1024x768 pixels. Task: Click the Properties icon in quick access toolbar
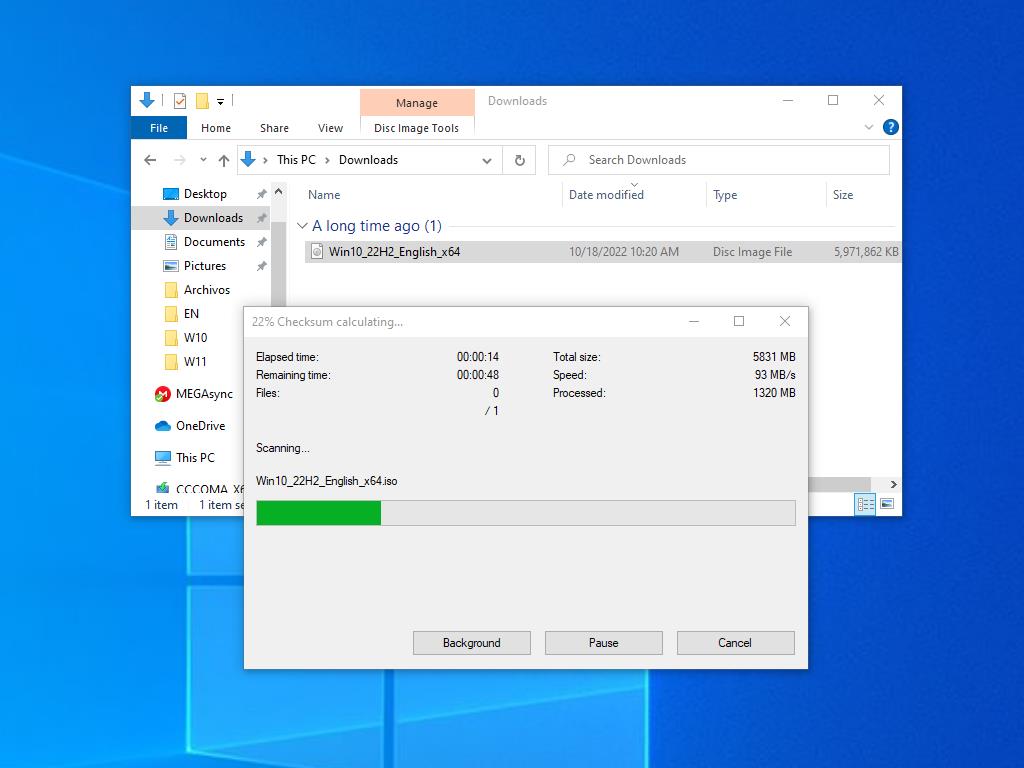180,101
